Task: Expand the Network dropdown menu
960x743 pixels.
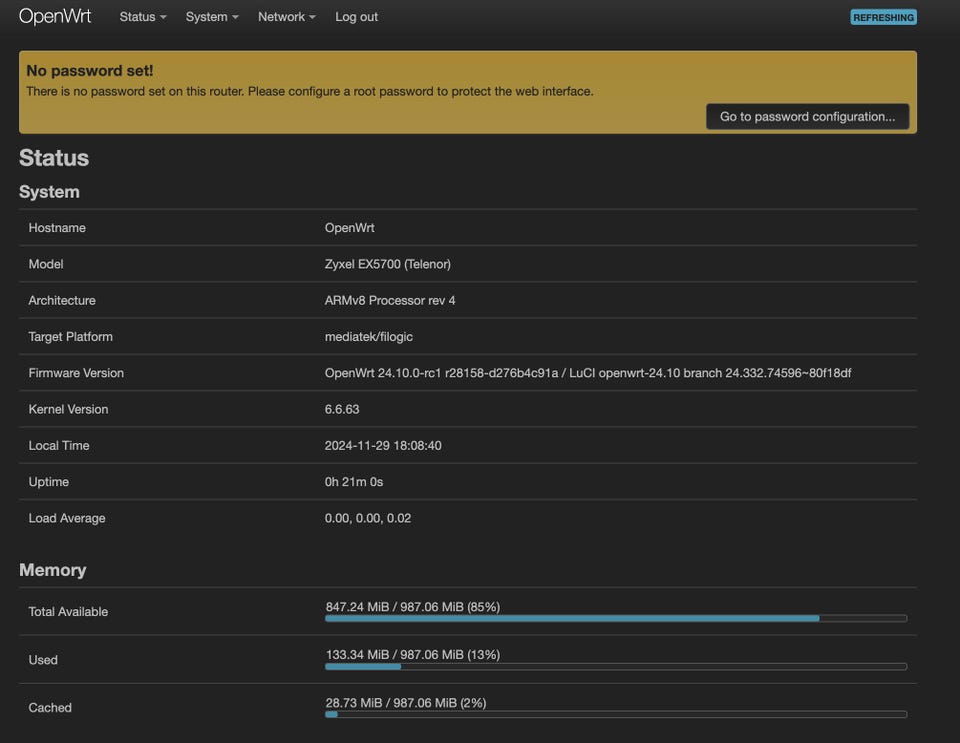Action: click(x=287, y=17)
